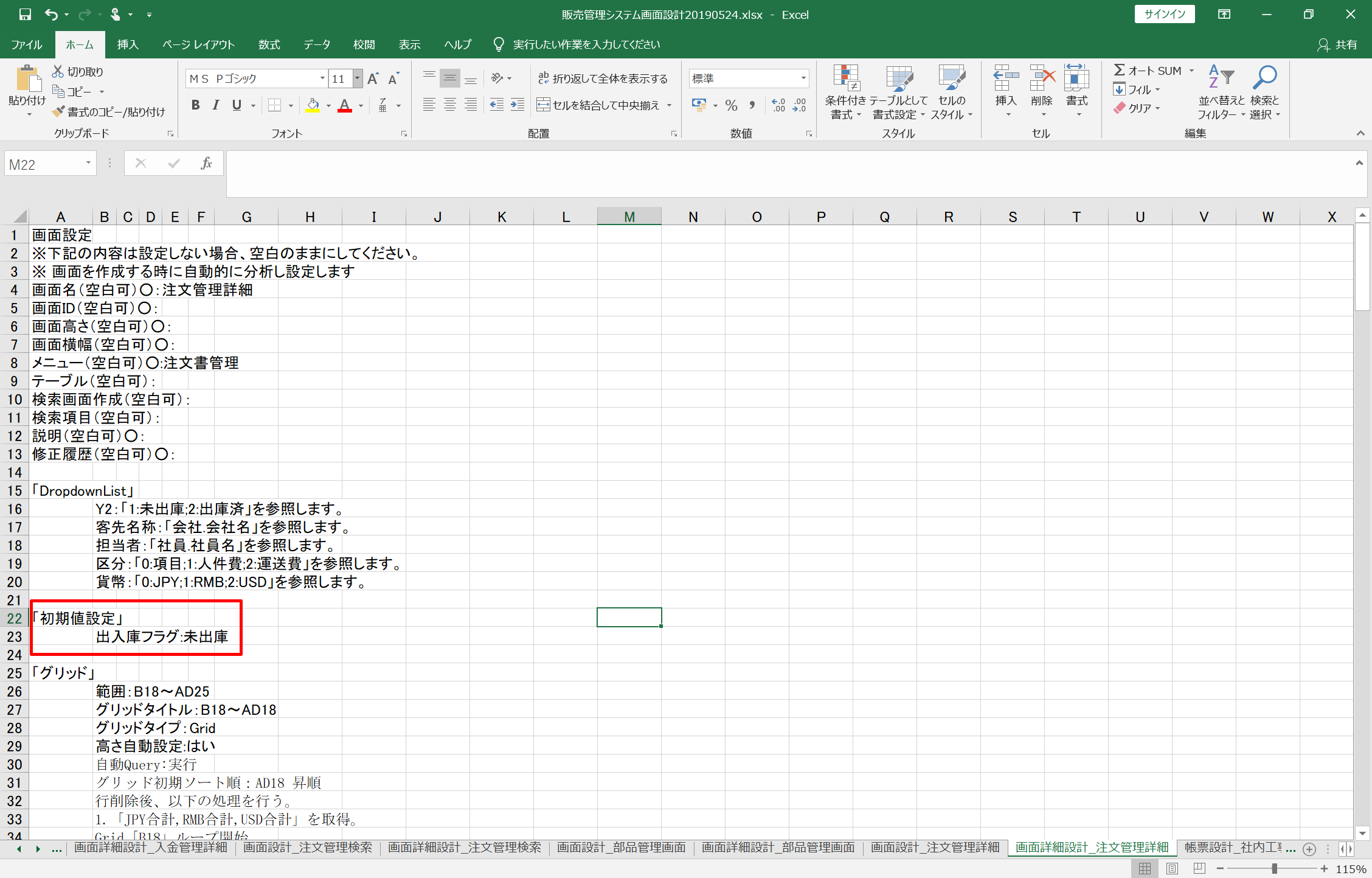
Task: Toggle Bold formatting
Action: click(x=195, y=105)
